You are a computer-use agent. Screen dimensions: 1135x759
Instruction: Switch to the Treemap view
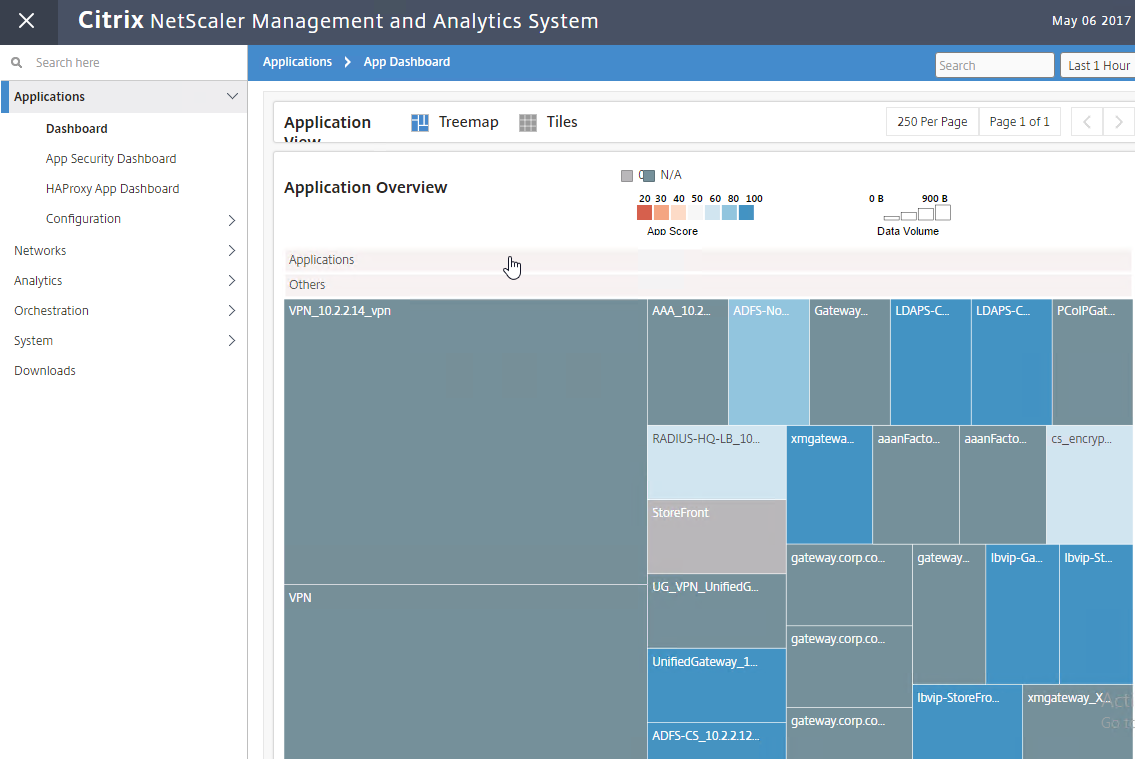point(455,122)
